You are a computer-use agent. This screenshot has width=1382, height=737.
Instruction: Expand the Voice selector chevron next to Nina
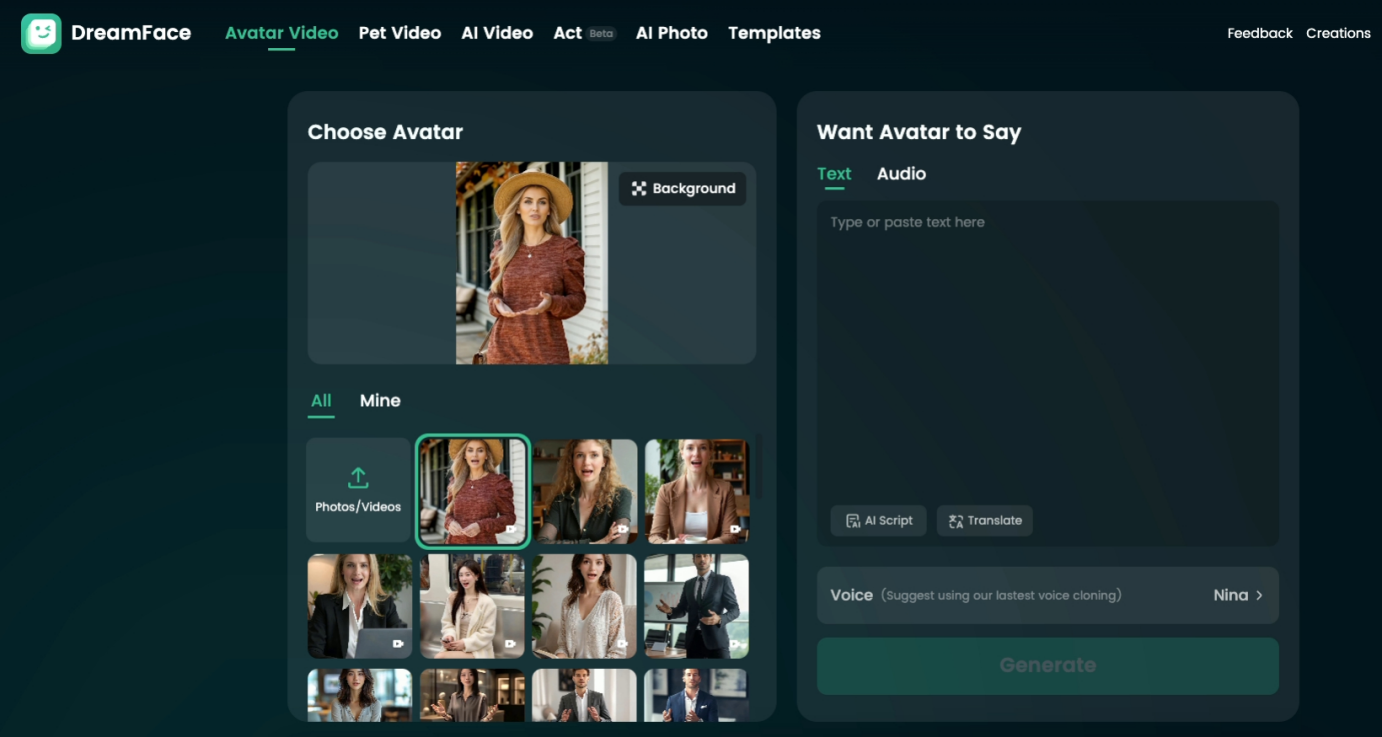click(1259, 595)
